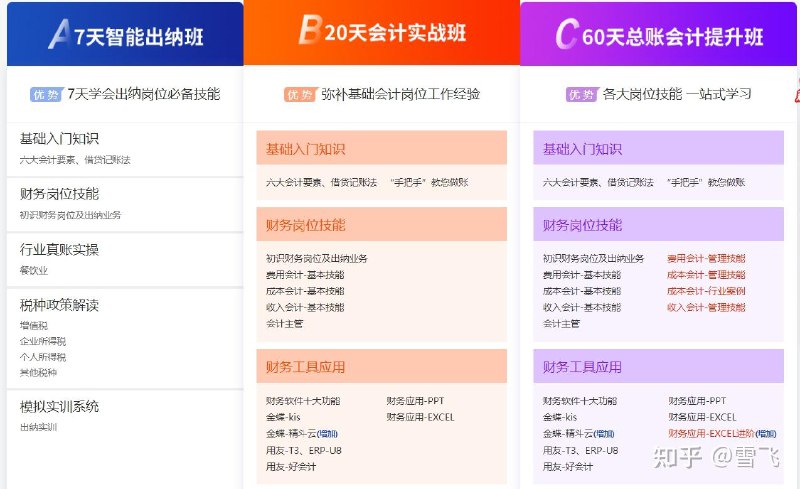Open 税种政策解读 row in the 7天 column
The height and width of the screenshot is (489, 800).
pyautogui.click(x=125, y=339)
